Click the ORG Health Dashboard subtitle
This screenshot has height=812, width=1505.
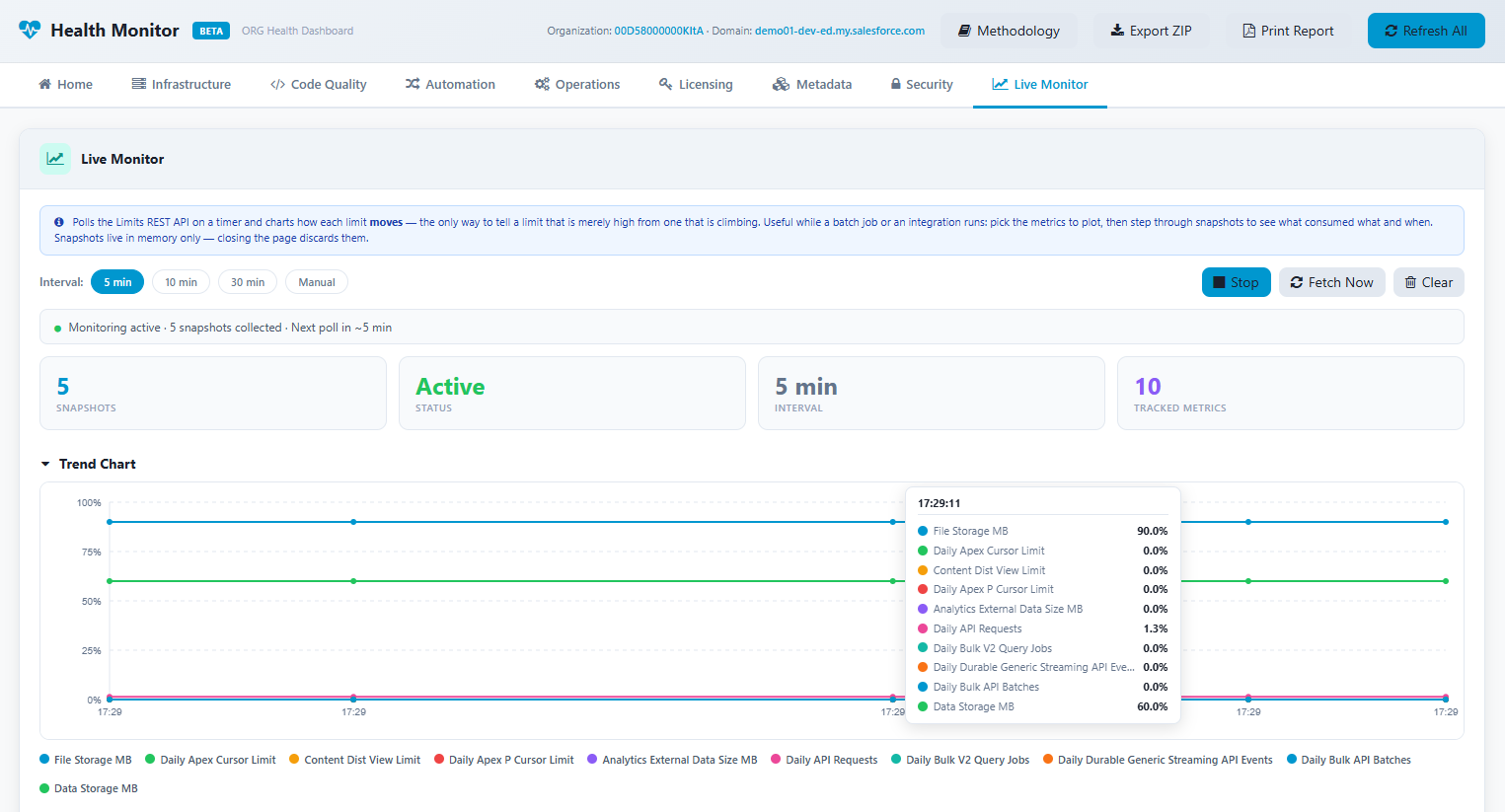297,31
